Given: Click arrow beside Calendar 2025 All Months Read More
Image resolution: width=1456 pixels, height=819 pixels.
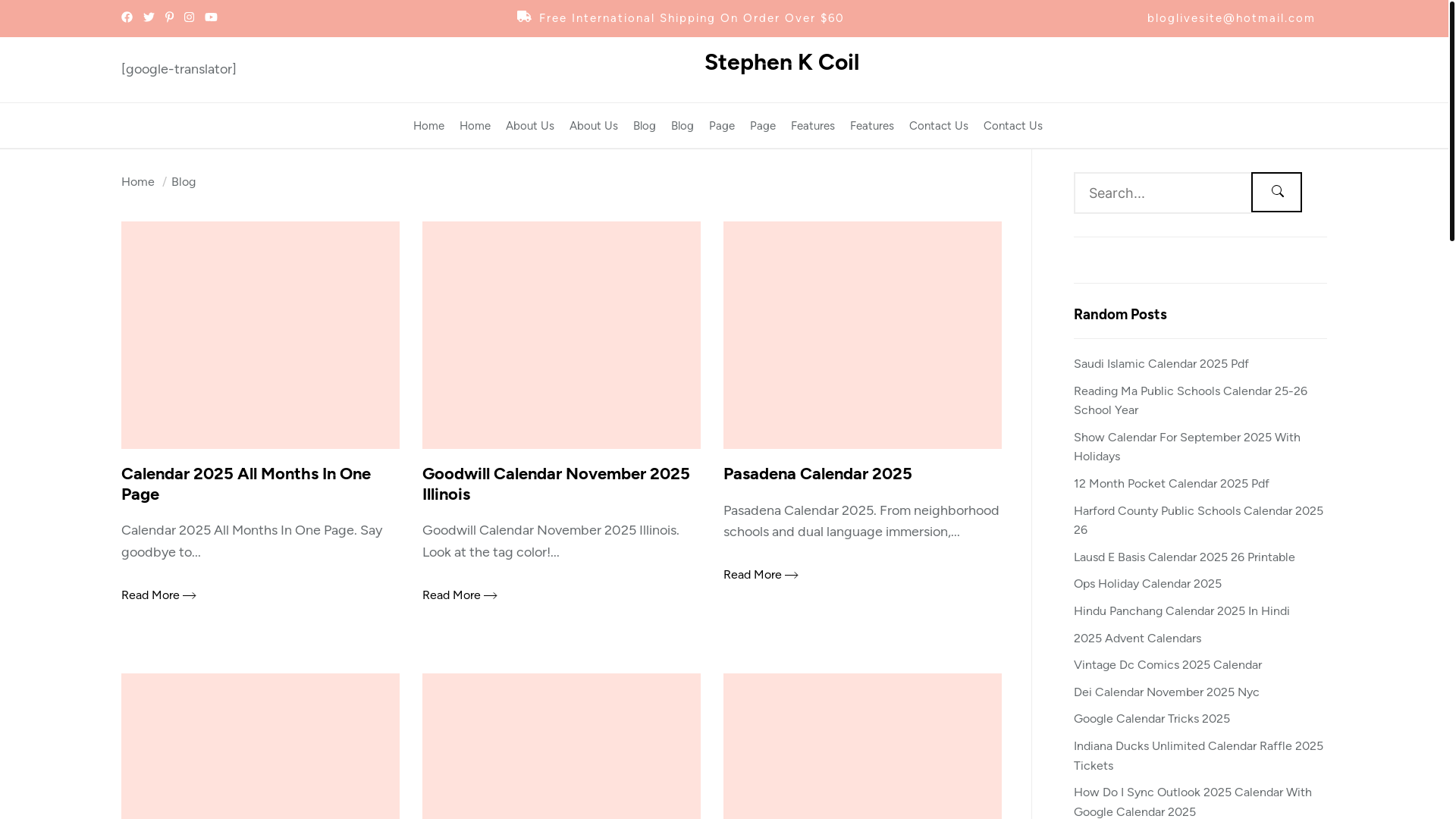Looking at the screenshot, I should (x=190, y=596).
